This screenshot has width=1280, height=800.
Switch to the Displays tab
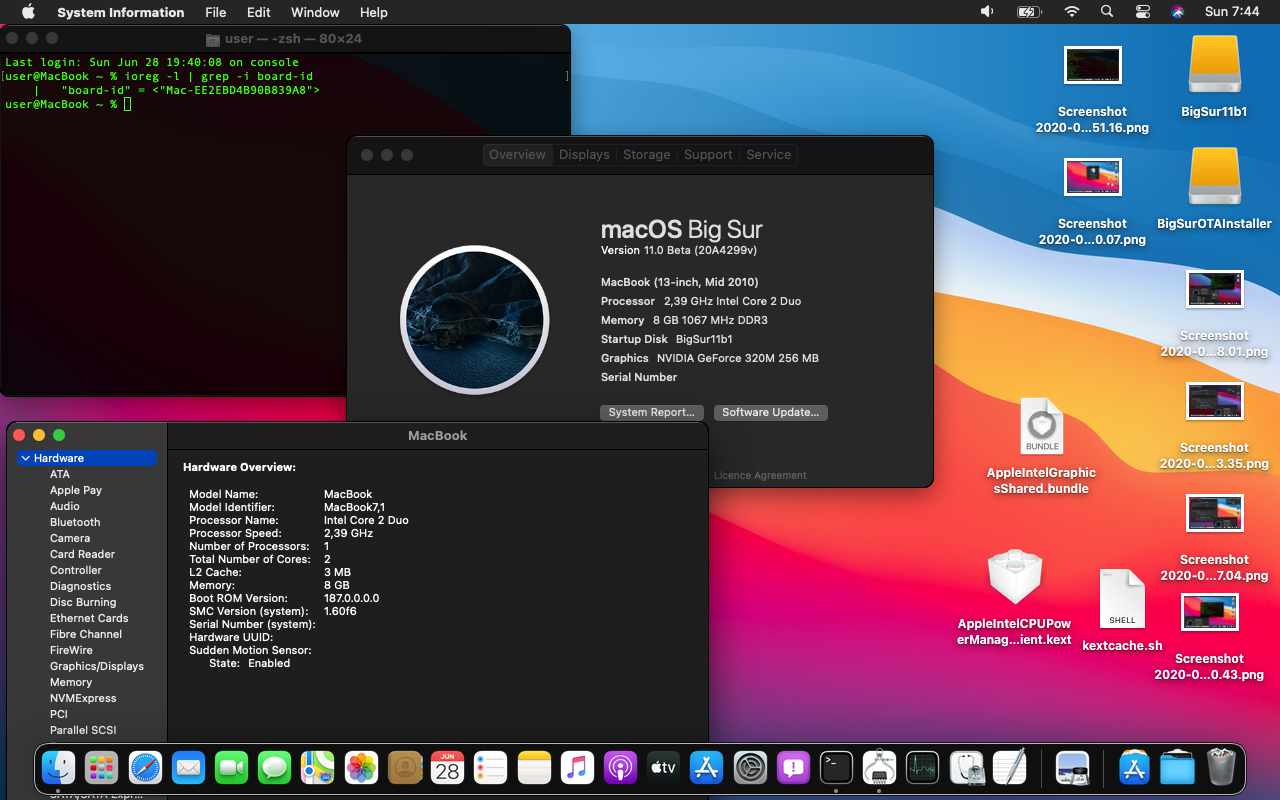point(584,155)
